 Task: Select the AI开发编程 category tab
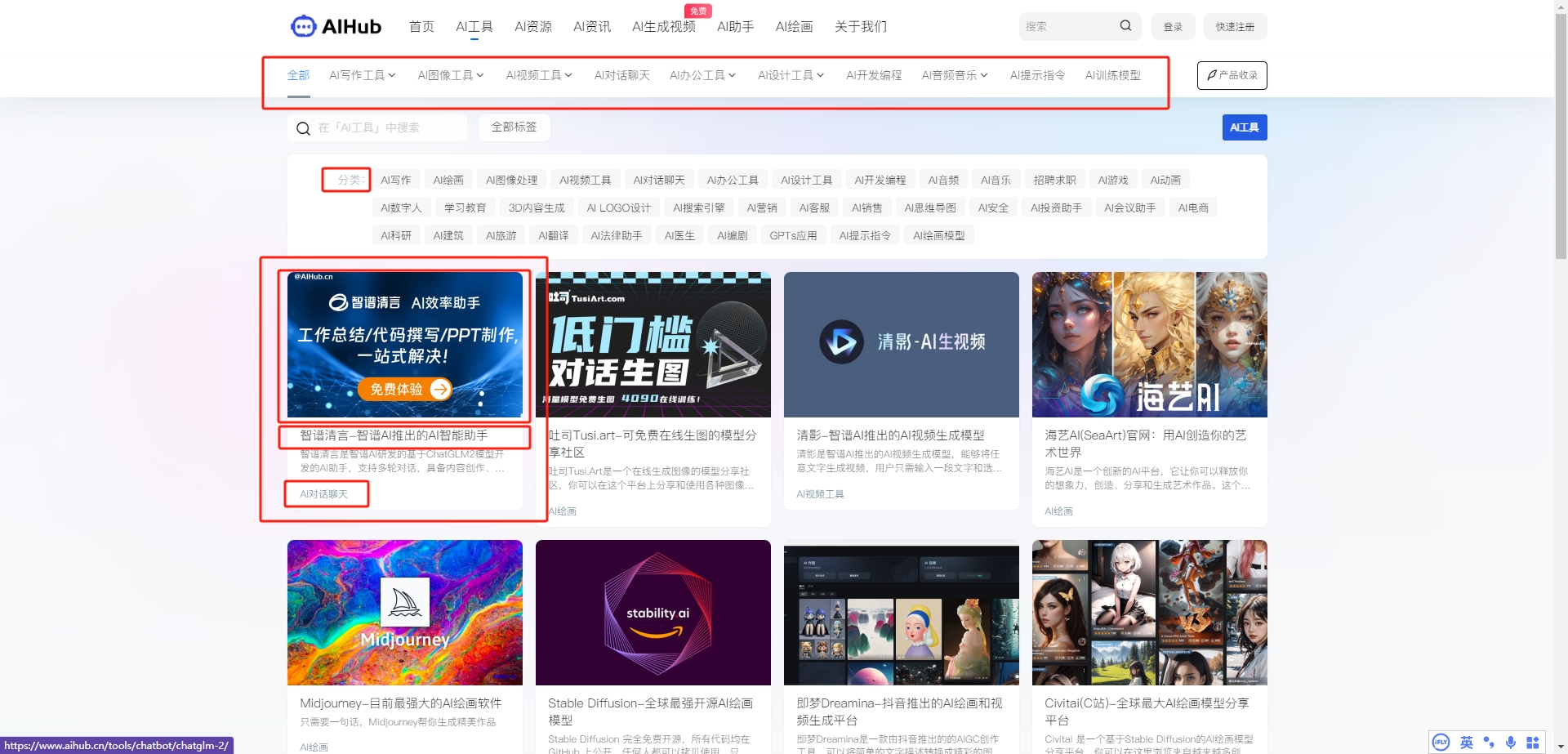(x=874, y=75)
